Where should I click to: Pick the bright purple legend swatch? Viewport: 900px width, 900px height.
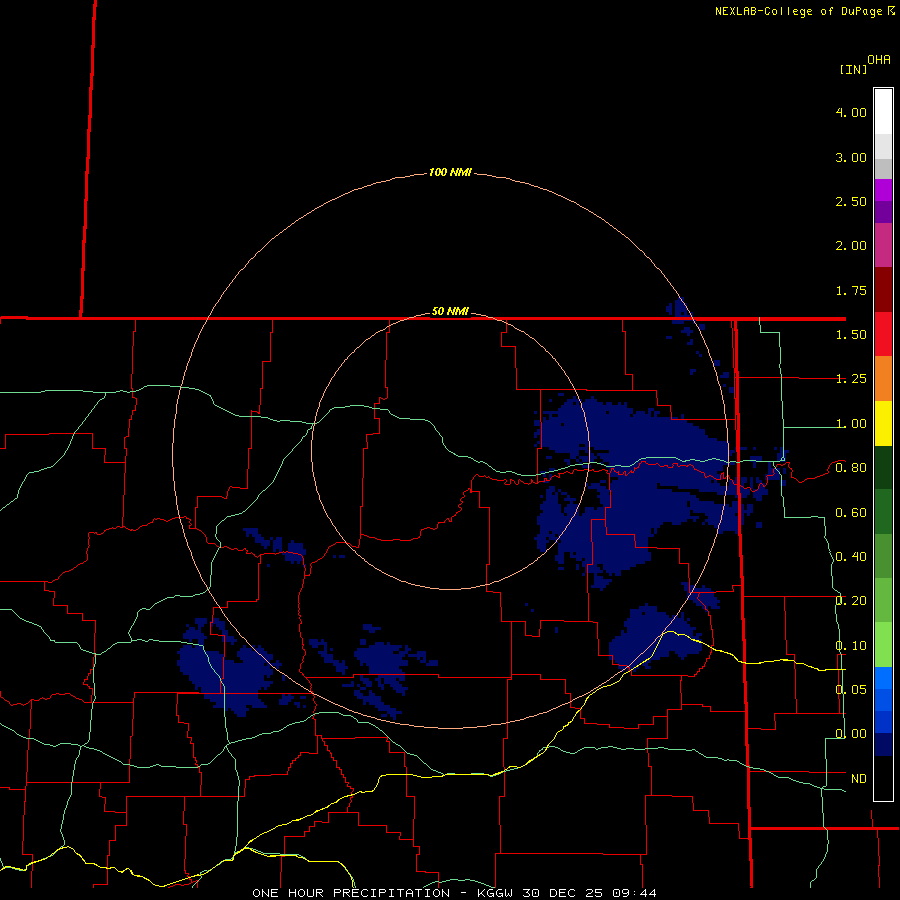(883, 190)
